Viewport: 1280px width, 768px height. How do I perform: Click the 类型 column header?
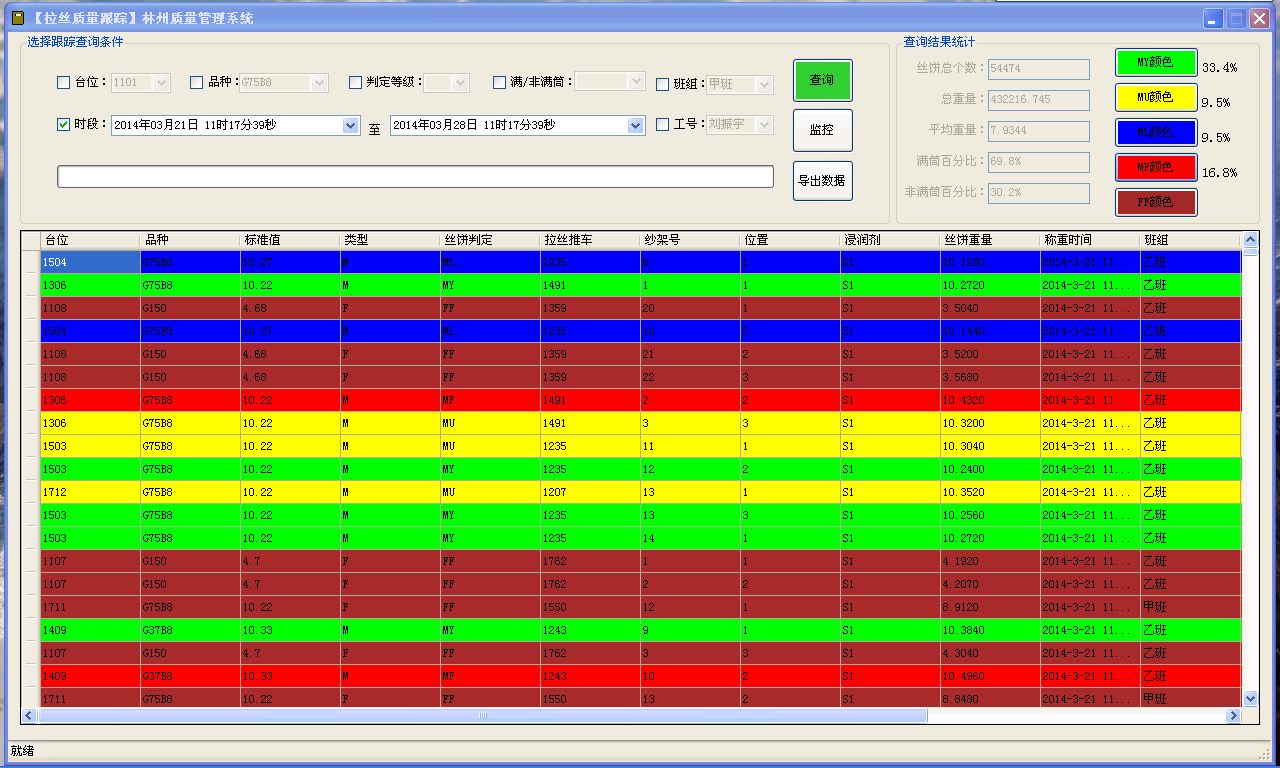click(x=390, y=240)
